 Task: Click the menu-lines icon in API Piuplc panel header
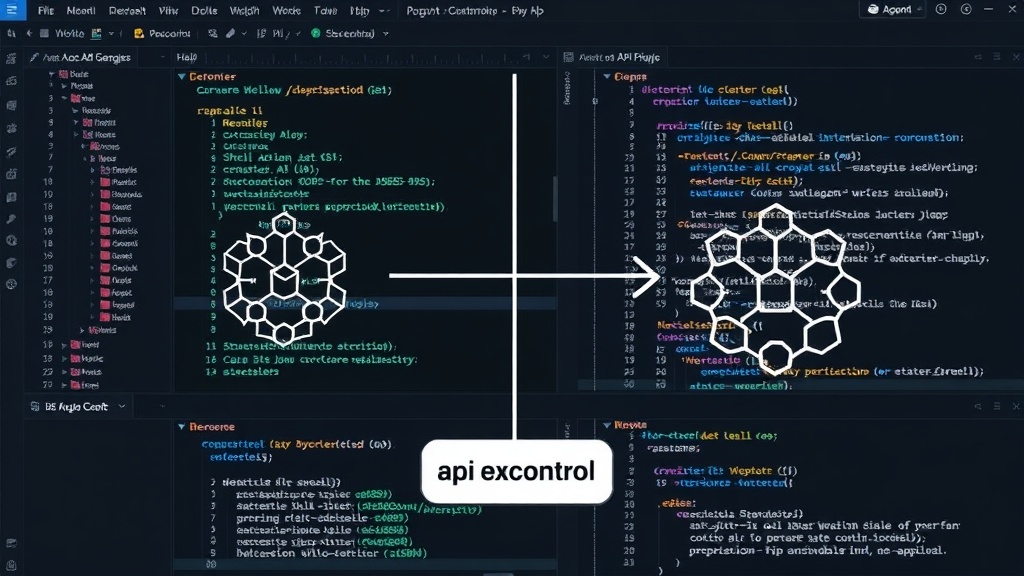(997, 57)
